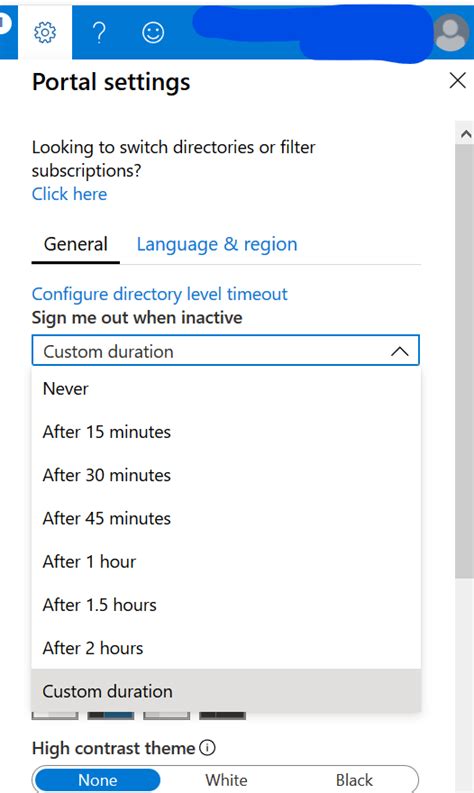Open the settings gear icon
Viewport: 474px width, 793px height.
click(45, 33)
